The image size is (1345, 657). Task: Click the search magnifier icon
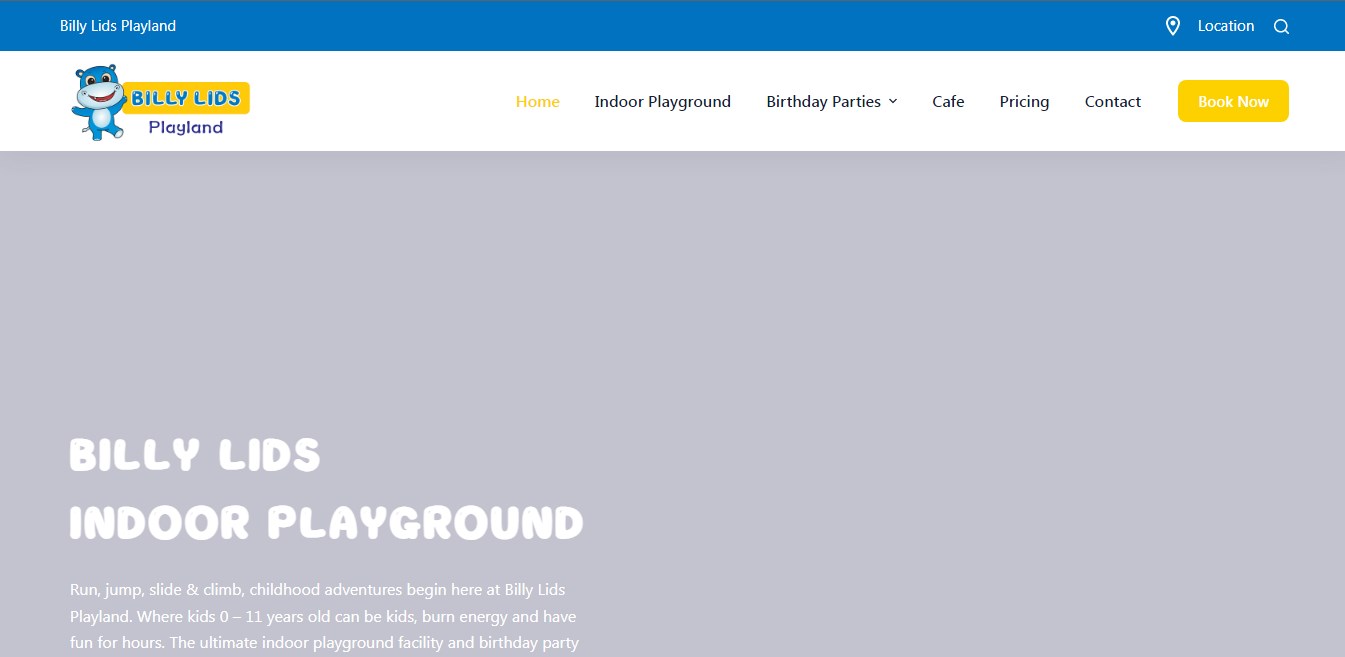click(1281, 26)
